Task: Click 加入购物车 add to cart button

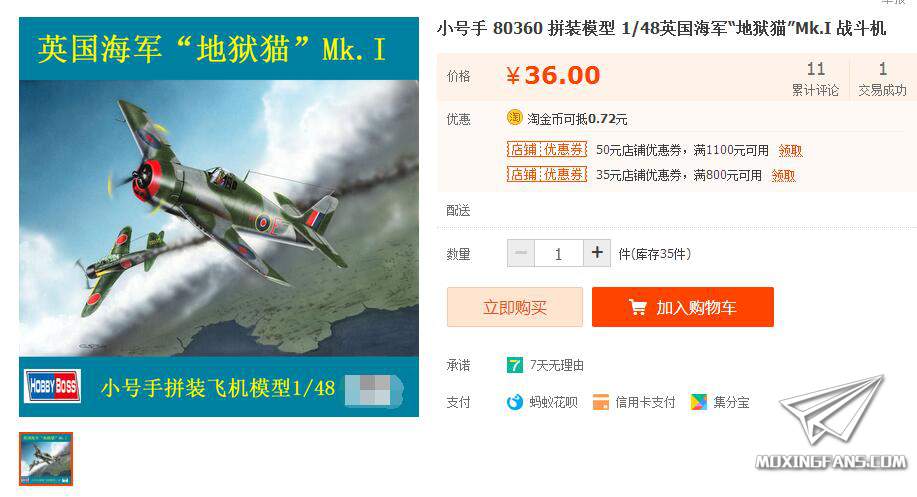Action: click(x=682, y=307)
